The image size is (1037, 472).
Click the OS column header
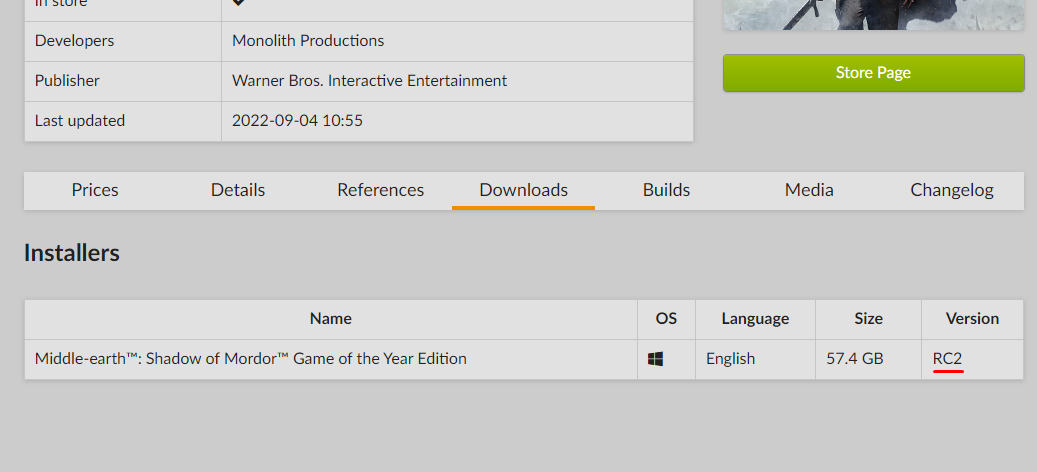coord(666,319)
